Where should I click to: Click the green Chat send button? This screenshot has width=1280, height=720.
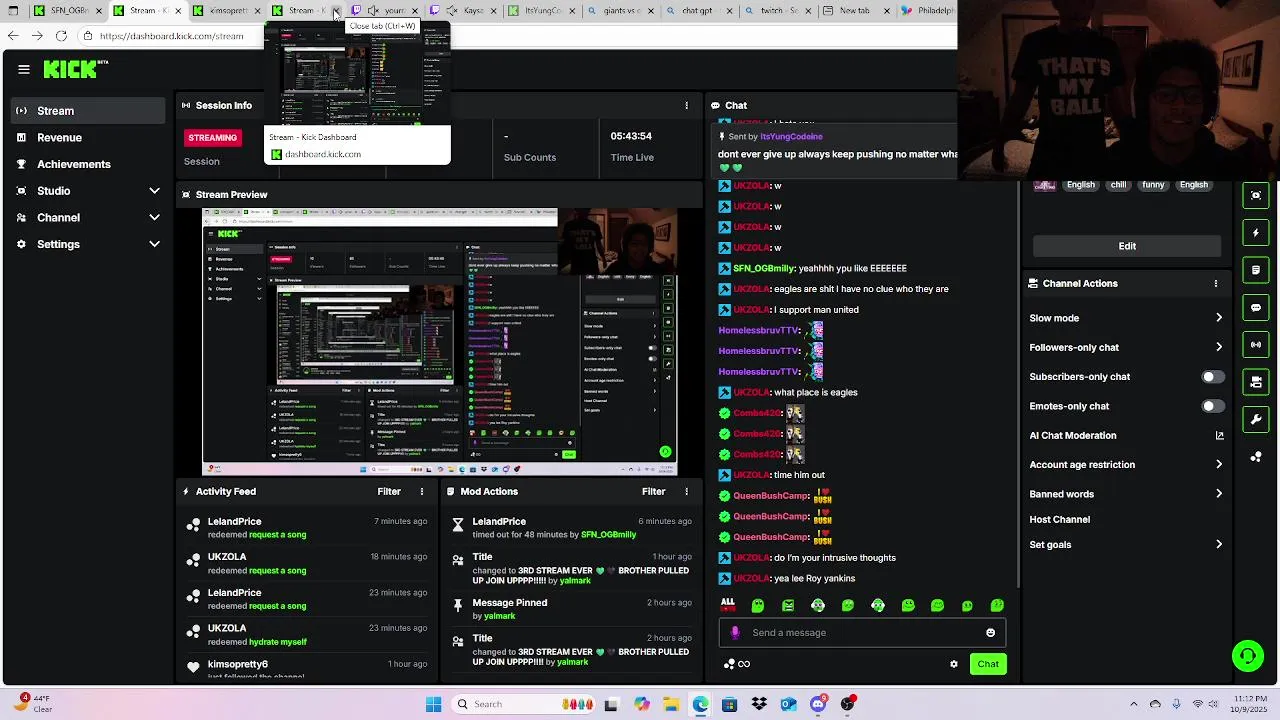[x=988, y=664]
